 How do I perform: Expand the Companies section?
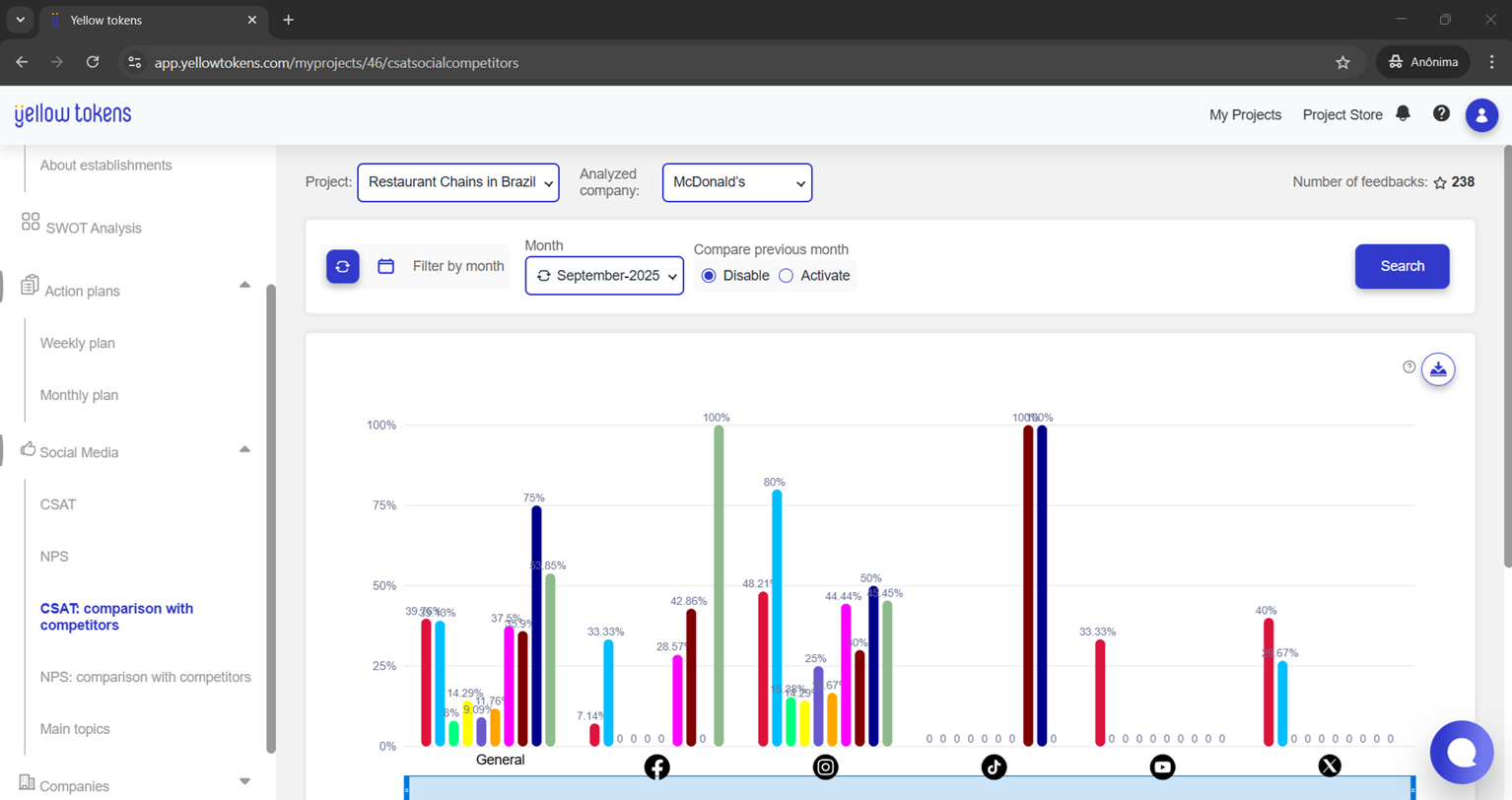point(244,782)
